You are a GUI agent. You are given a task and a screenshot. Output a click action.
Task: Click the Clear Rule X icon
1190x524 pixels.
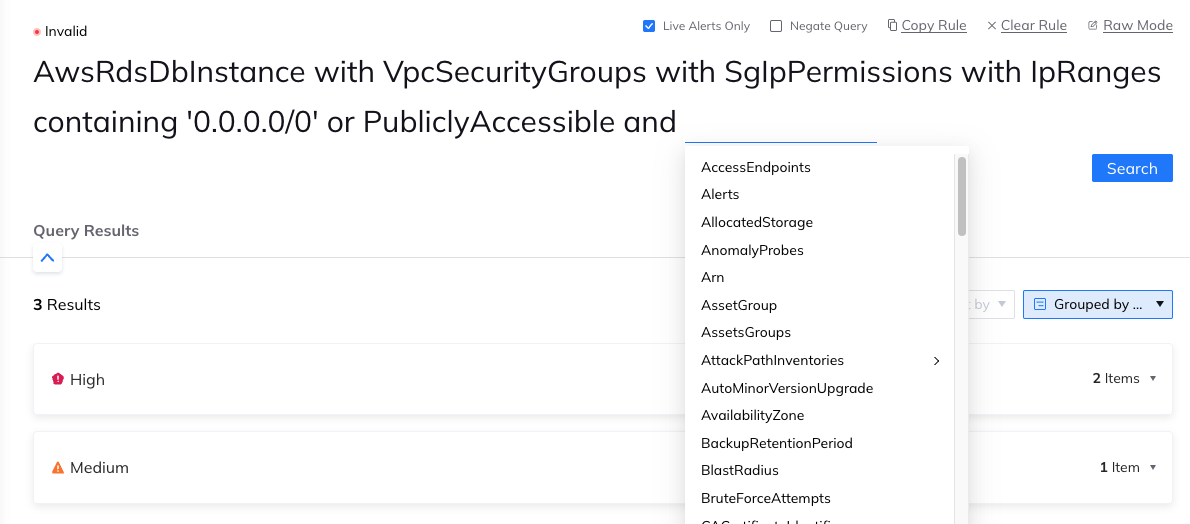(x=991, y=26)
